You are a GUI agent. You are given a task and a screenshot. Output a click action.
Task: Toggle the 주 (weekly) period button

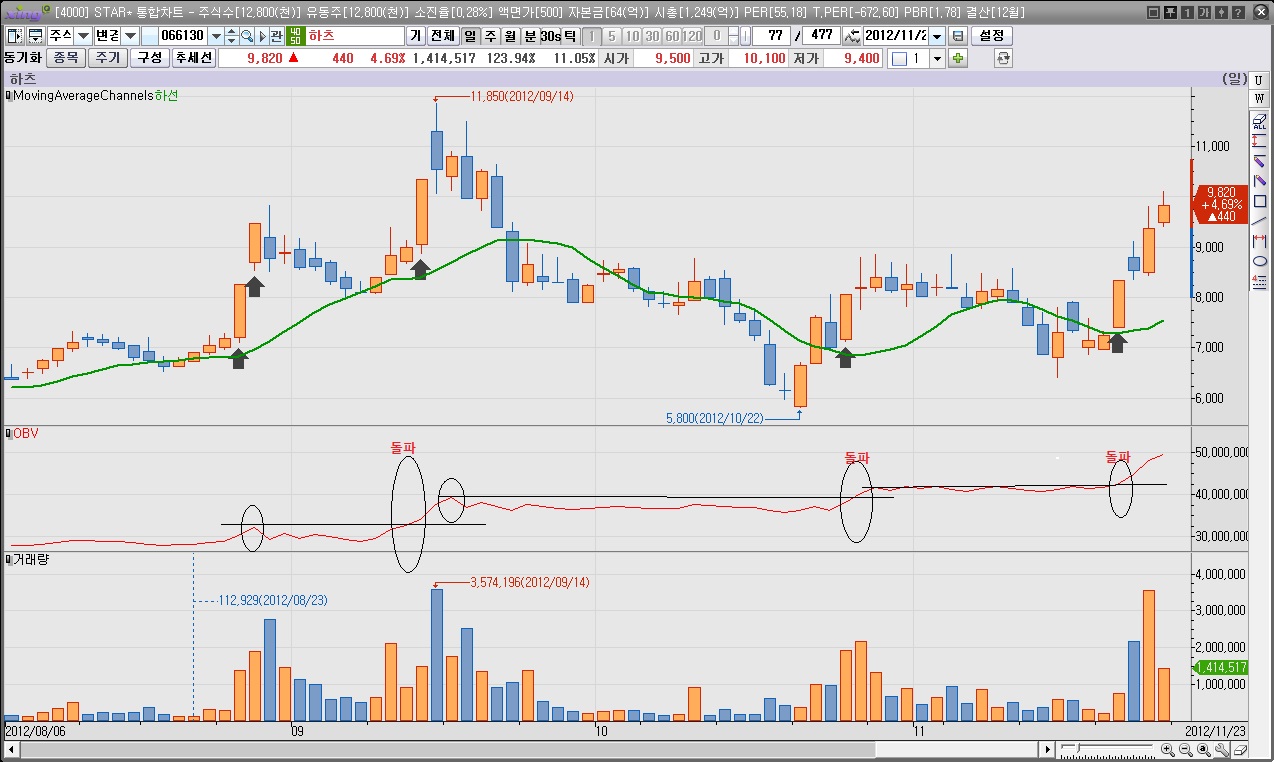(x=490, y=36)
